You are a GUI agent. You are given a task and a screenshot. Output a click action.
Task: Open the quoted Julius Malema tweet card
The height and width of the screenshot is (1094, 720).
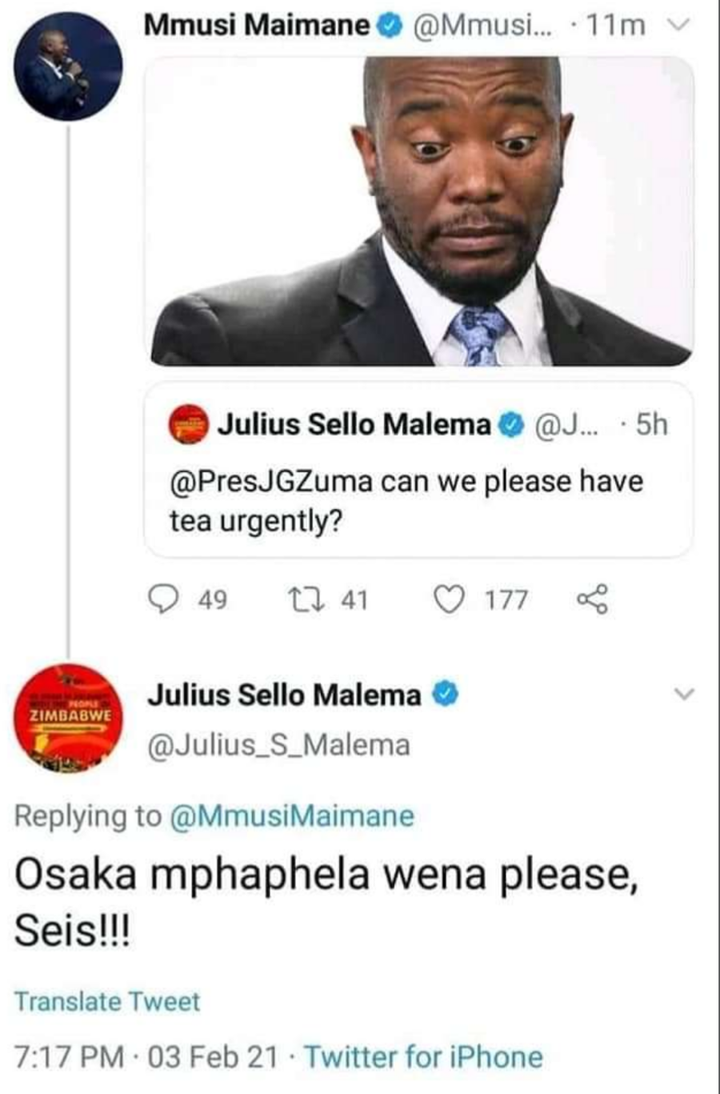point(419,470)
